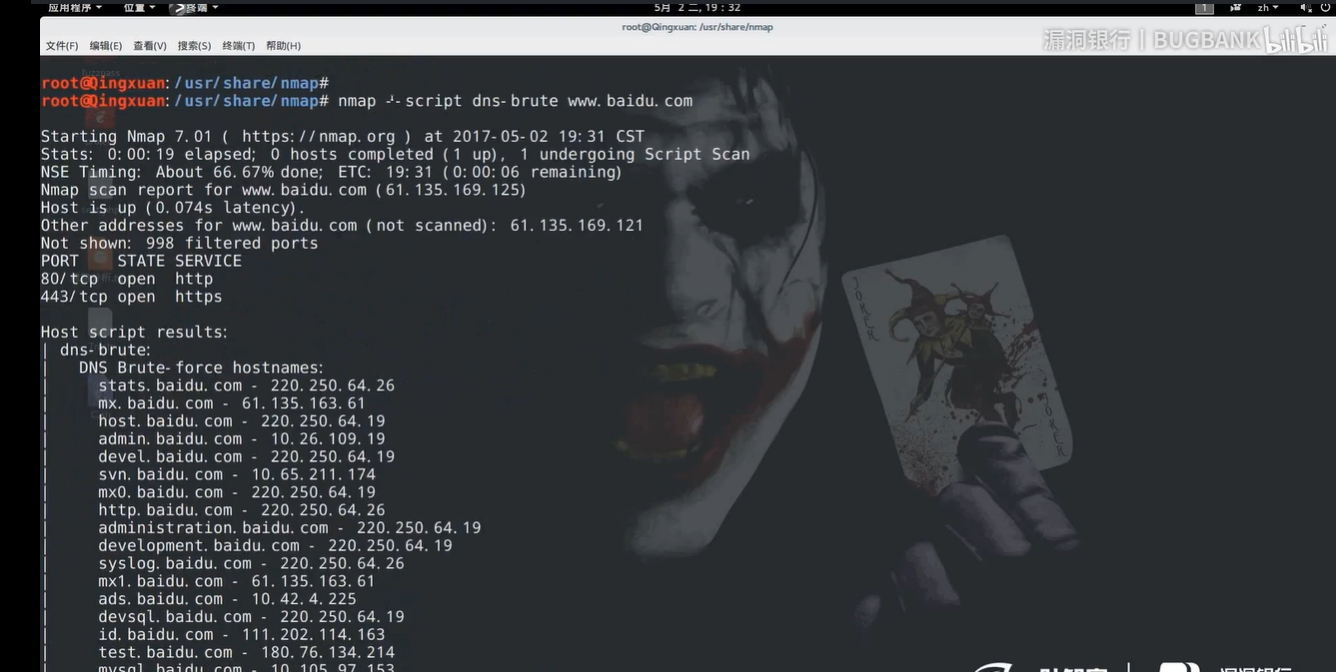Click the ads.baidu.com result line

coord(227,599)
